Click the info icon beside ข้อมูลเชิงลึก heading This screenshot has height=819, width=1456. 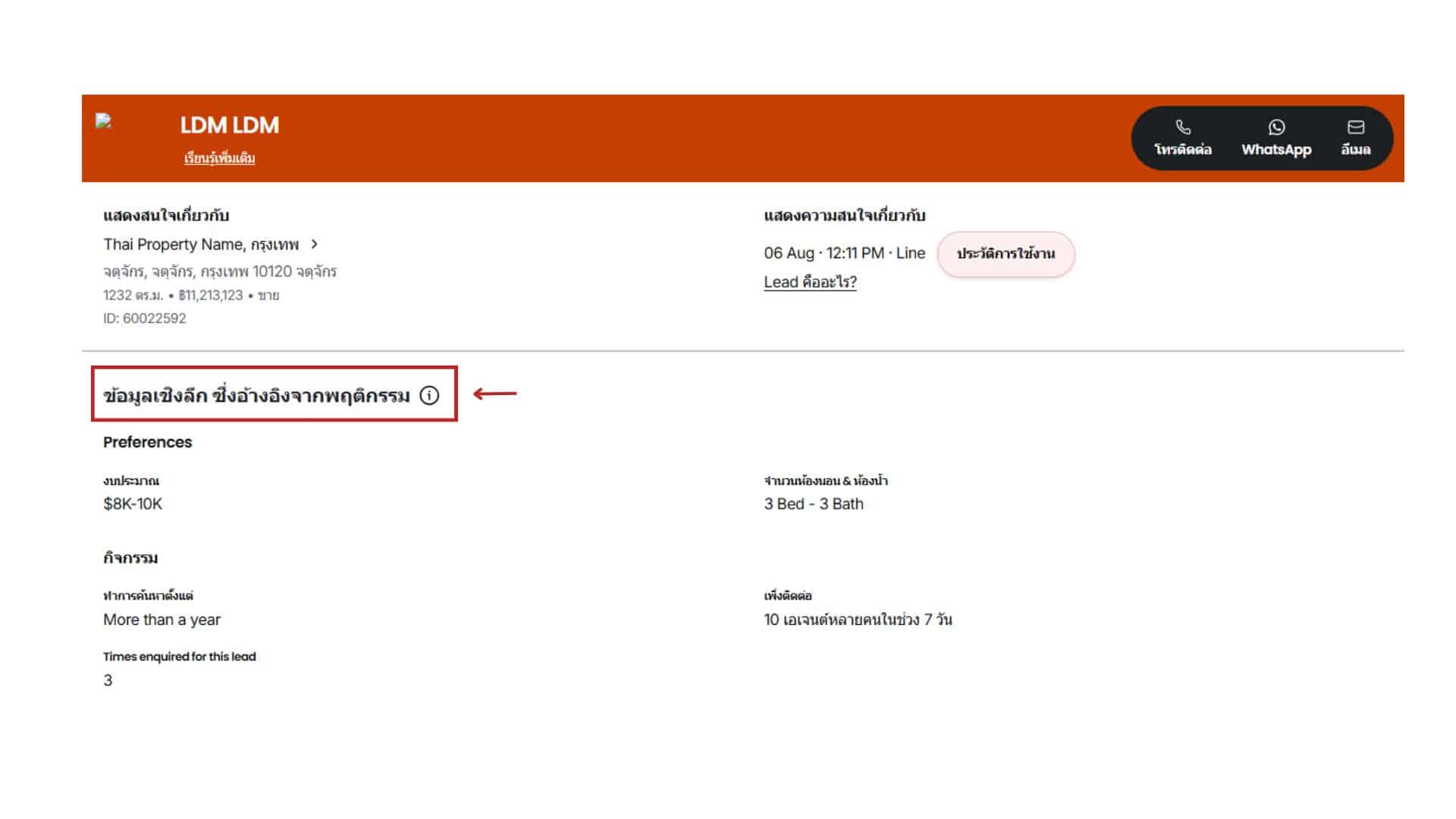pyautogui.click(x=429, y=395)
